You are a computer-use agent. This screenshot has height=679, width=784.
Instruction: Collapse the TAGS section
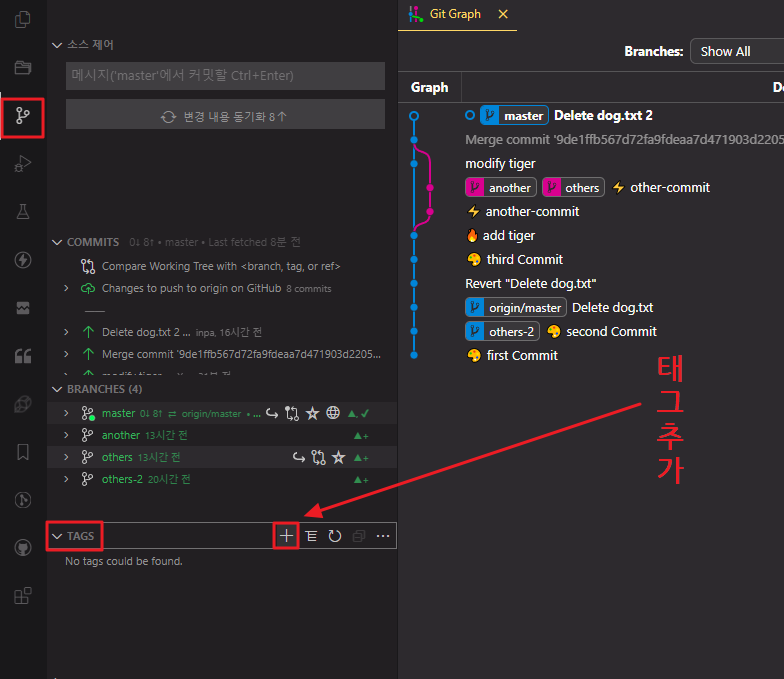pyautogui.click(x=57, y=536)
